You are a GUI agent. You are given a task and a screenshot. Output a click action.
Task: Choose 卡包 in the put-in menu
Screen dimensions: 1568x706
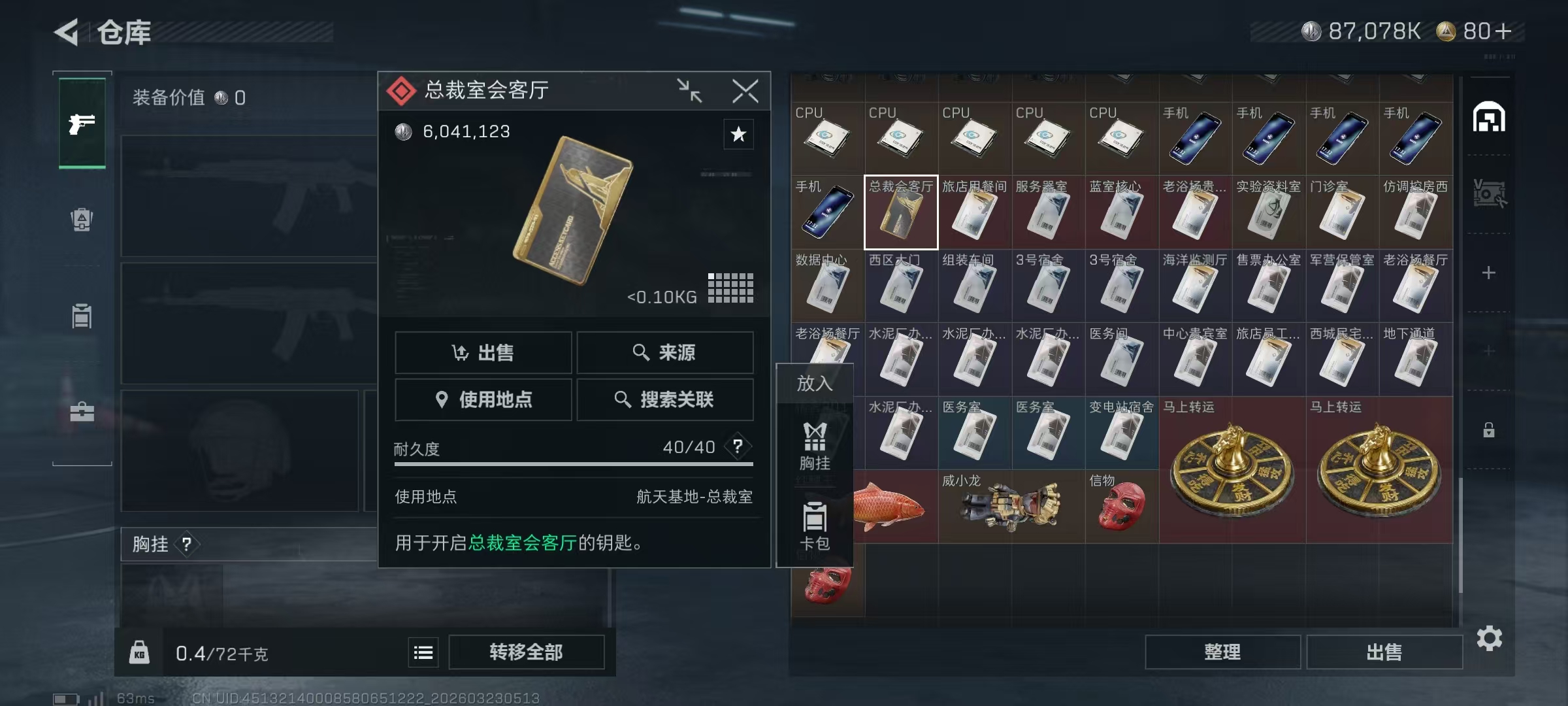815,526
